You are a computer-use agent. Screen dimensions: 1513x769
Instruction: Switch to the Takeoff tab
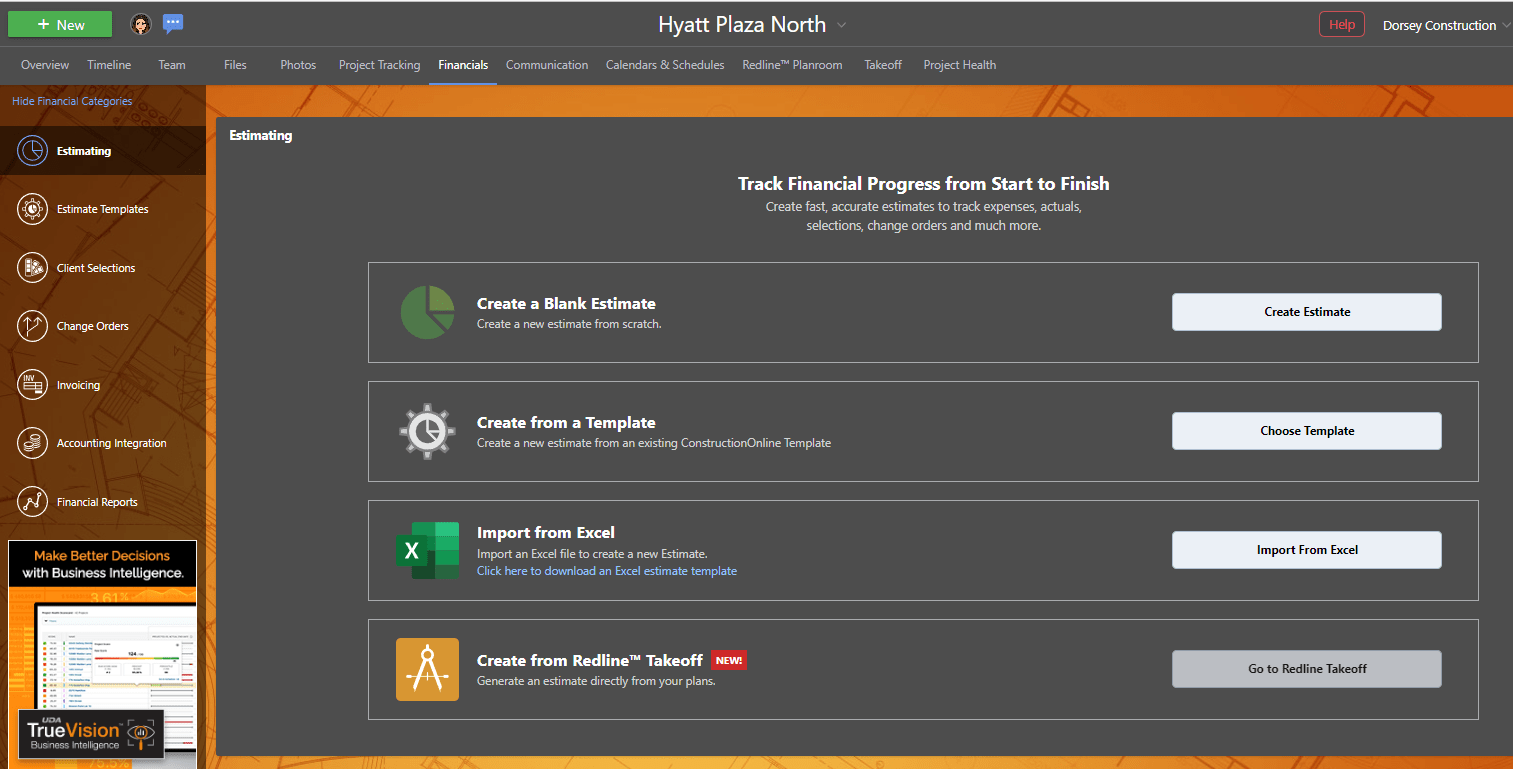[x=883, y=65]
